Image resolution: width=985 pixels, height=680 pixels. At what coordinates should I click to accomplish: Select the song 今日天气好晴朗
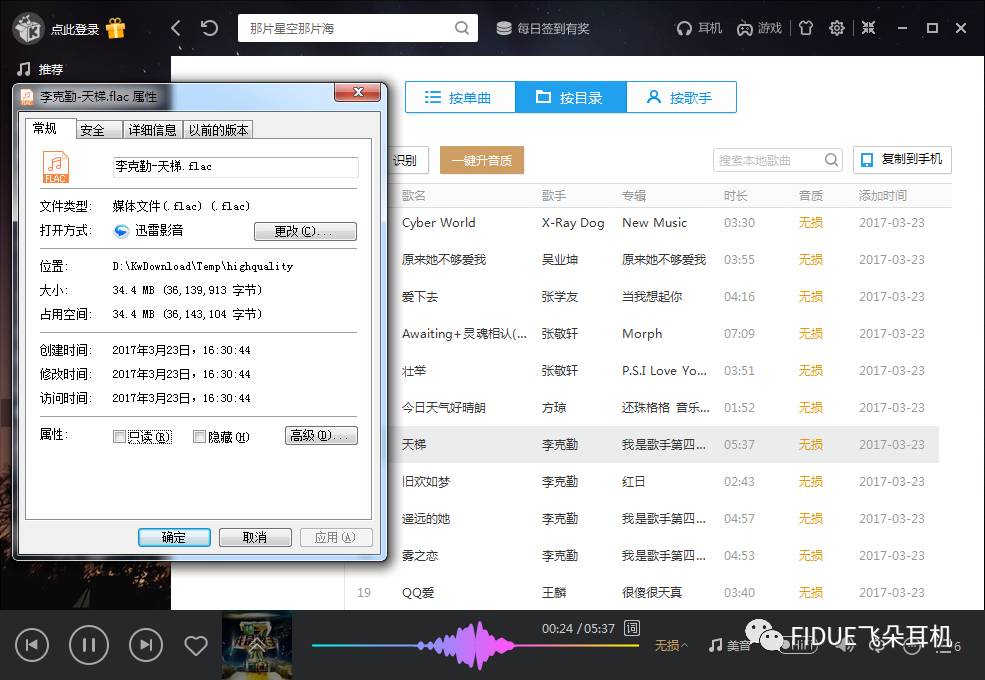(444, 408)
